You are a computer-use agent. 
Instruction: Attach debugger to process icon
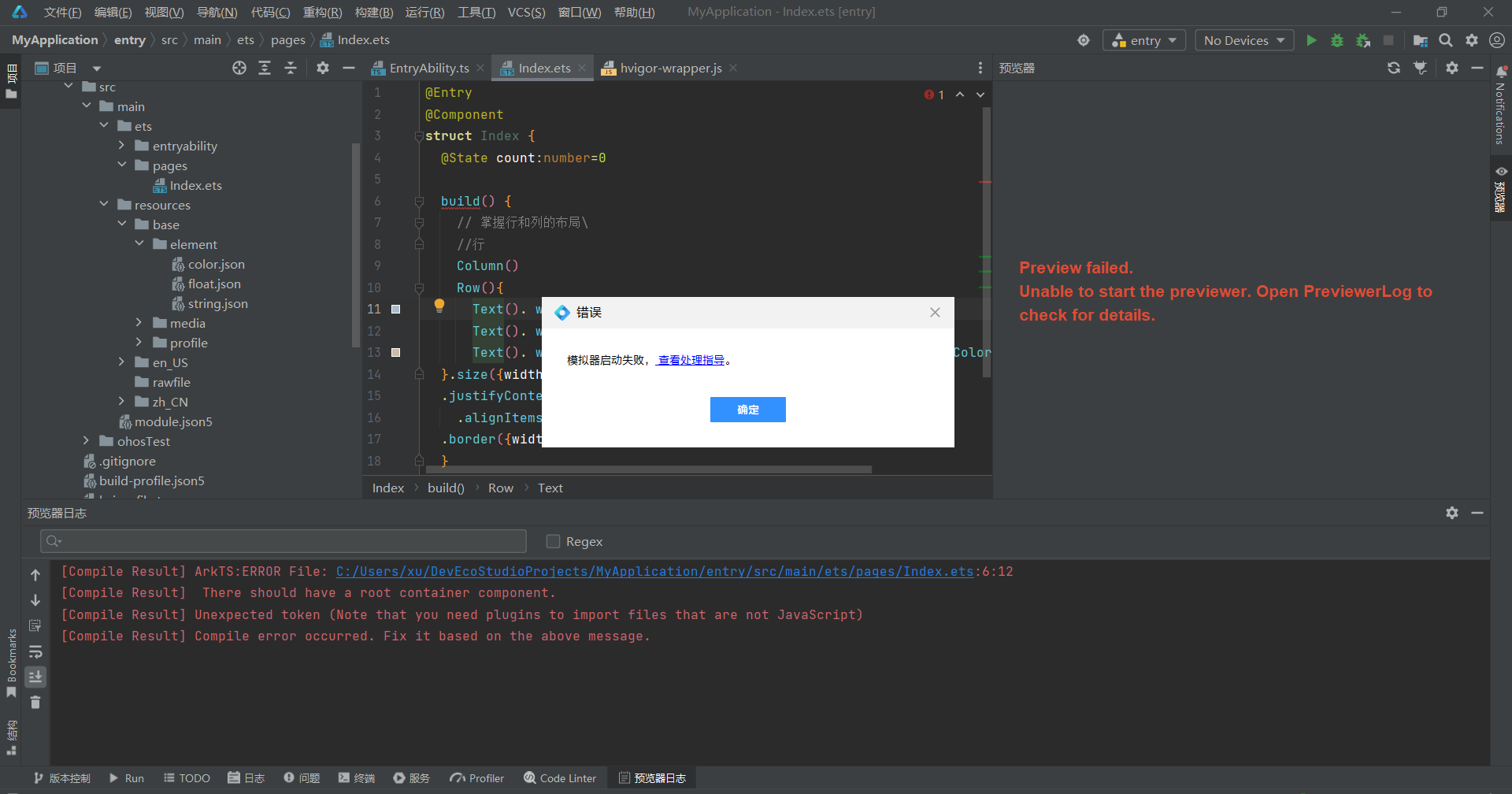point(1363,40)
